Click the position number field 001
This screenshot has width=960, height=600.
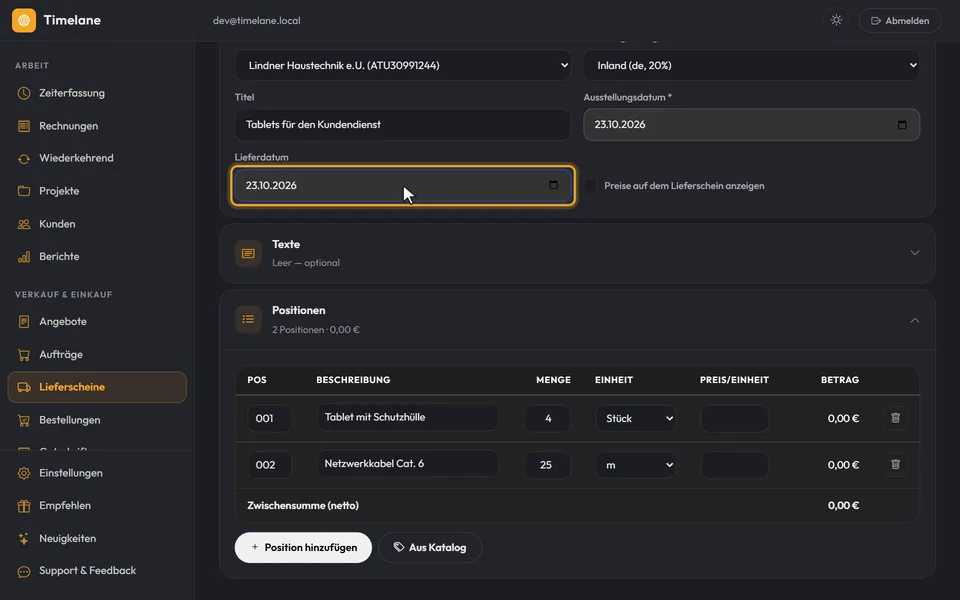269,419
